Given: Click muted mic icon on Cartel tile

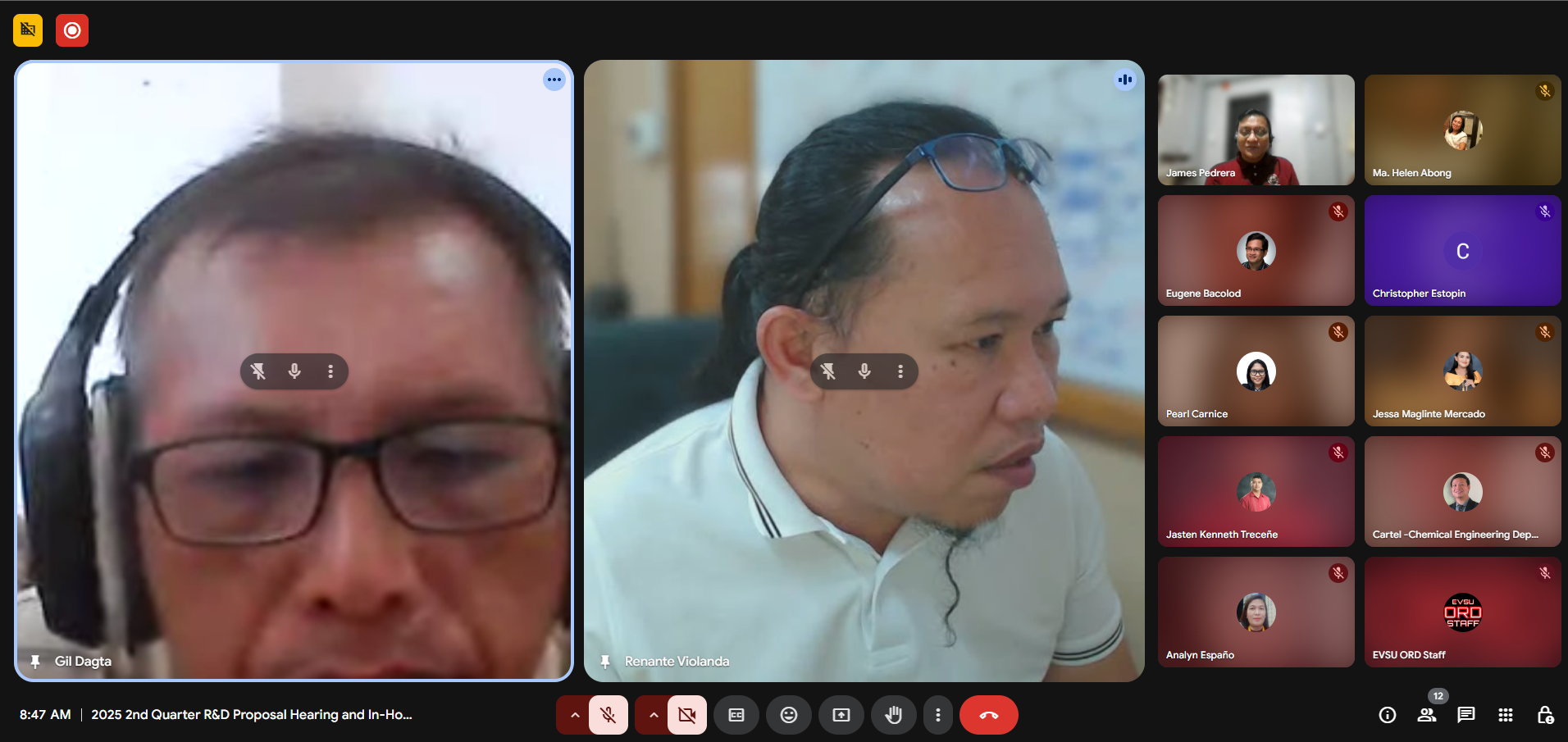Looking at the screenshot, I should (1545, 453).
